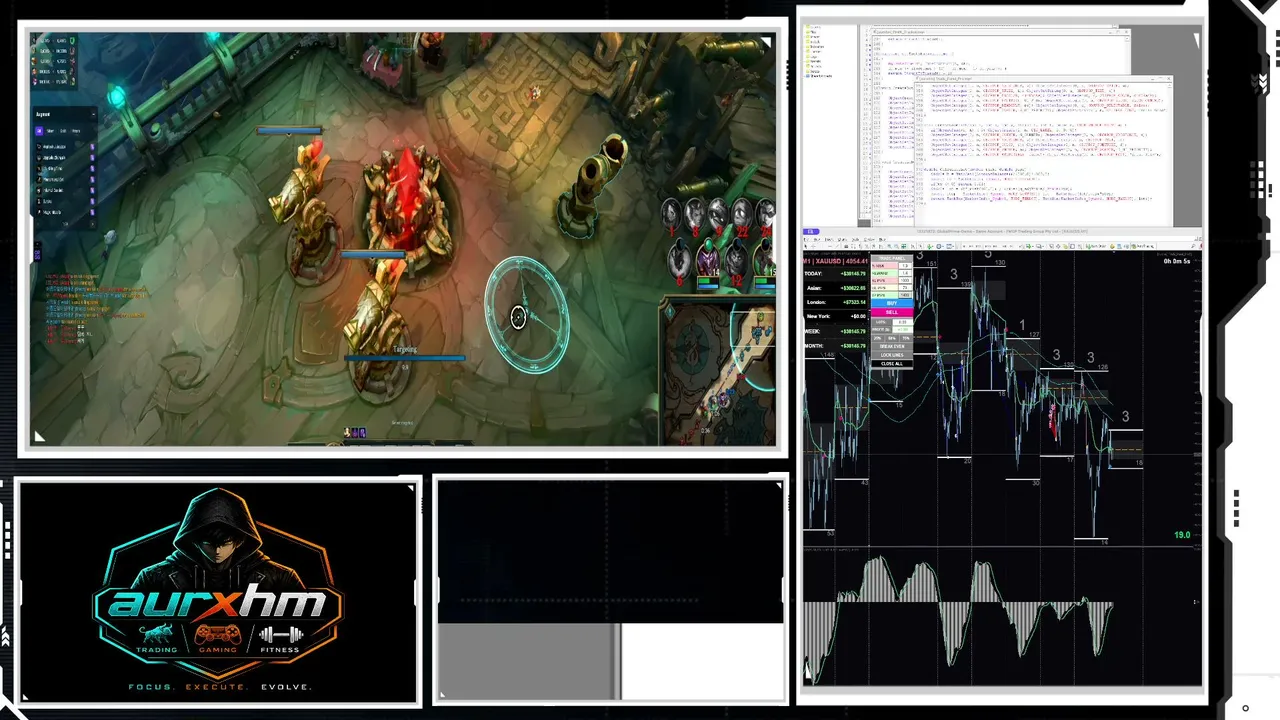This screenshot has width=1280, height=720.
Task: Click champion portrait with respawn timer 8
Action: point(695,213)
